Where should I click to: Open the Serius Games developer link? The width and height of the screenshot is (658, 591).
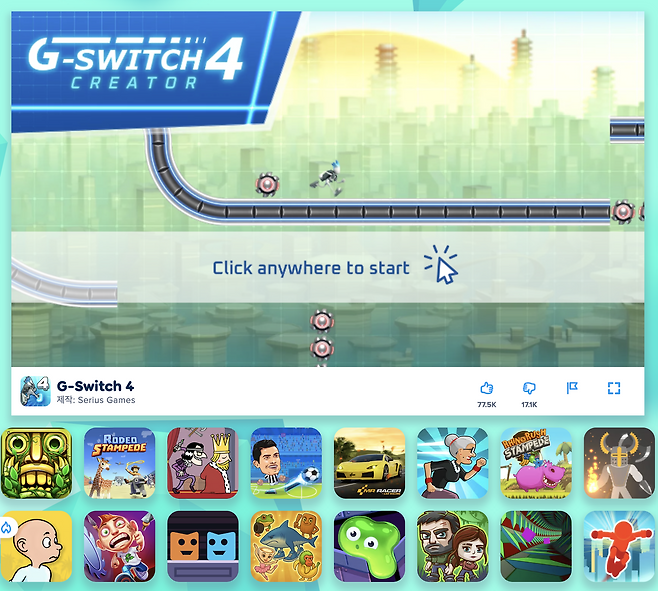point(106,400)
